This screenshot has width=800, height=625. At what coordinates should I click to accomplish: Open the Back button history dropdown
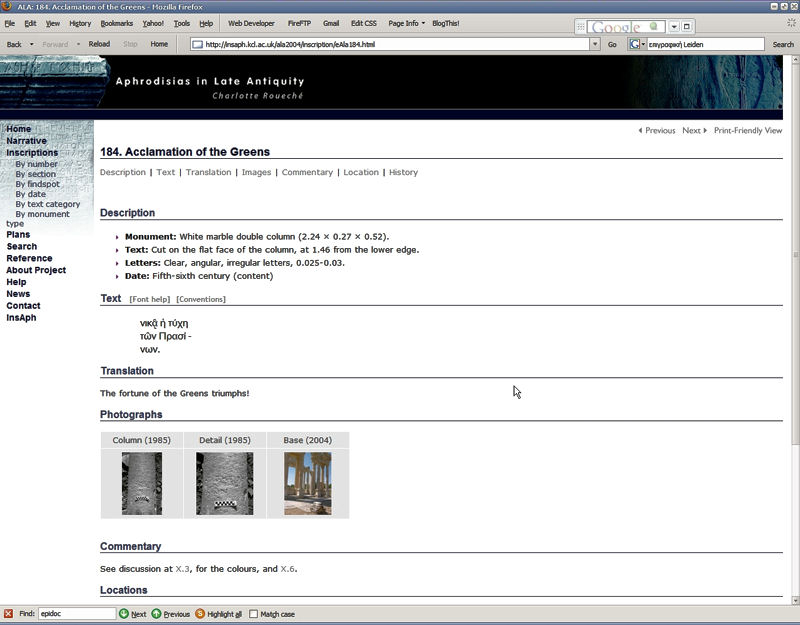tap(31, 44)
